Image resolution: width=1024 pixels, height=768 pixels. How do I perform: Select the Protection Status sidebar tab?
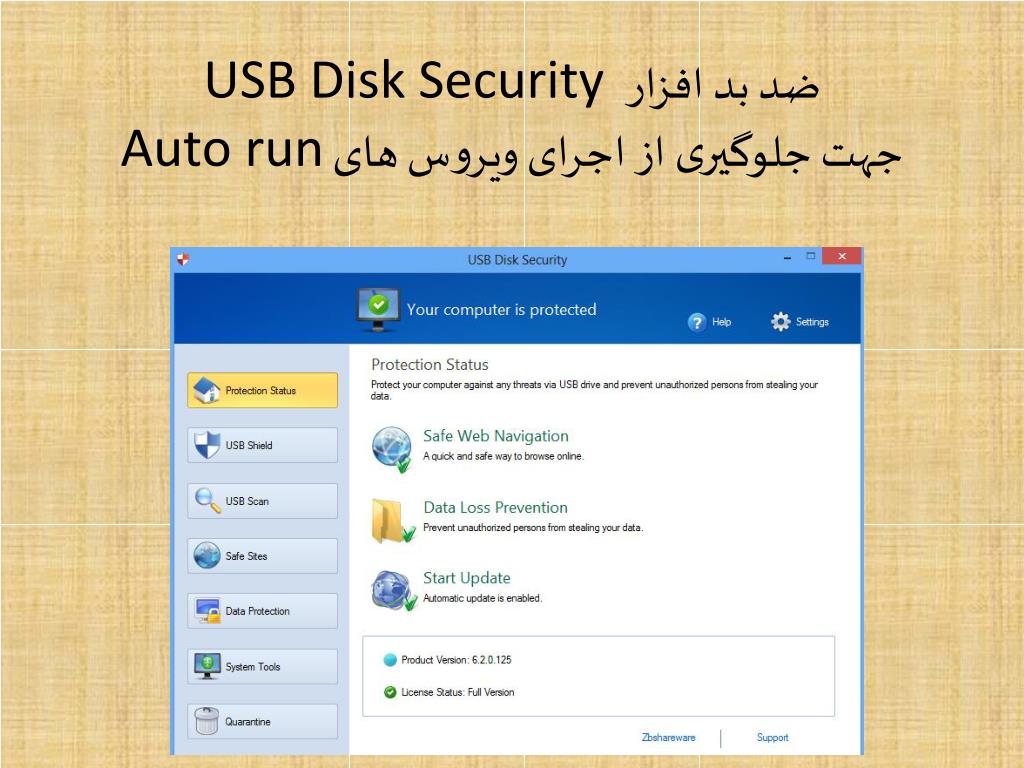263,390
